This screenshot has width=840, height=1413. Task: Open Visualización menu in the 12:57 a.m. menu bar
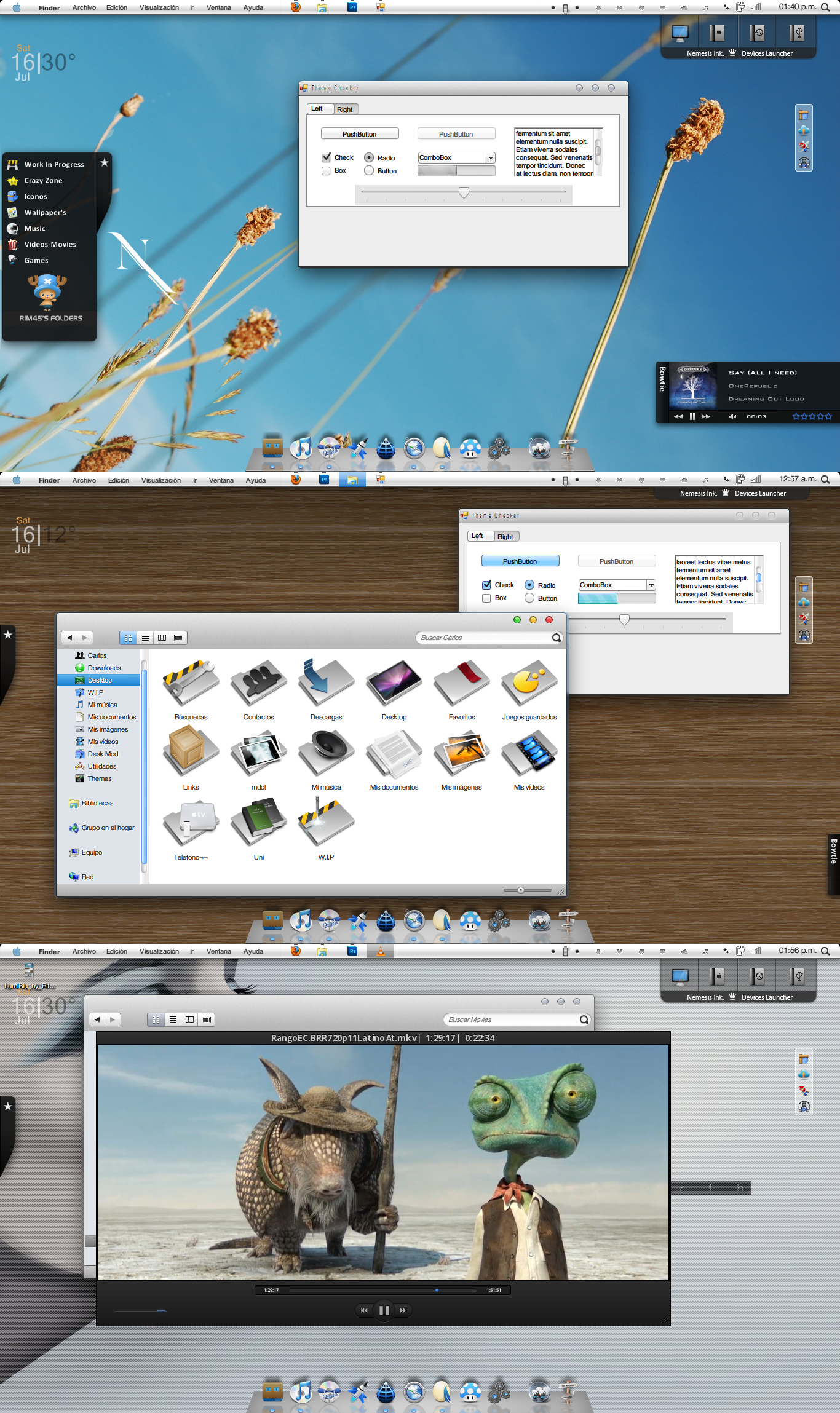(x=161, y=480)
